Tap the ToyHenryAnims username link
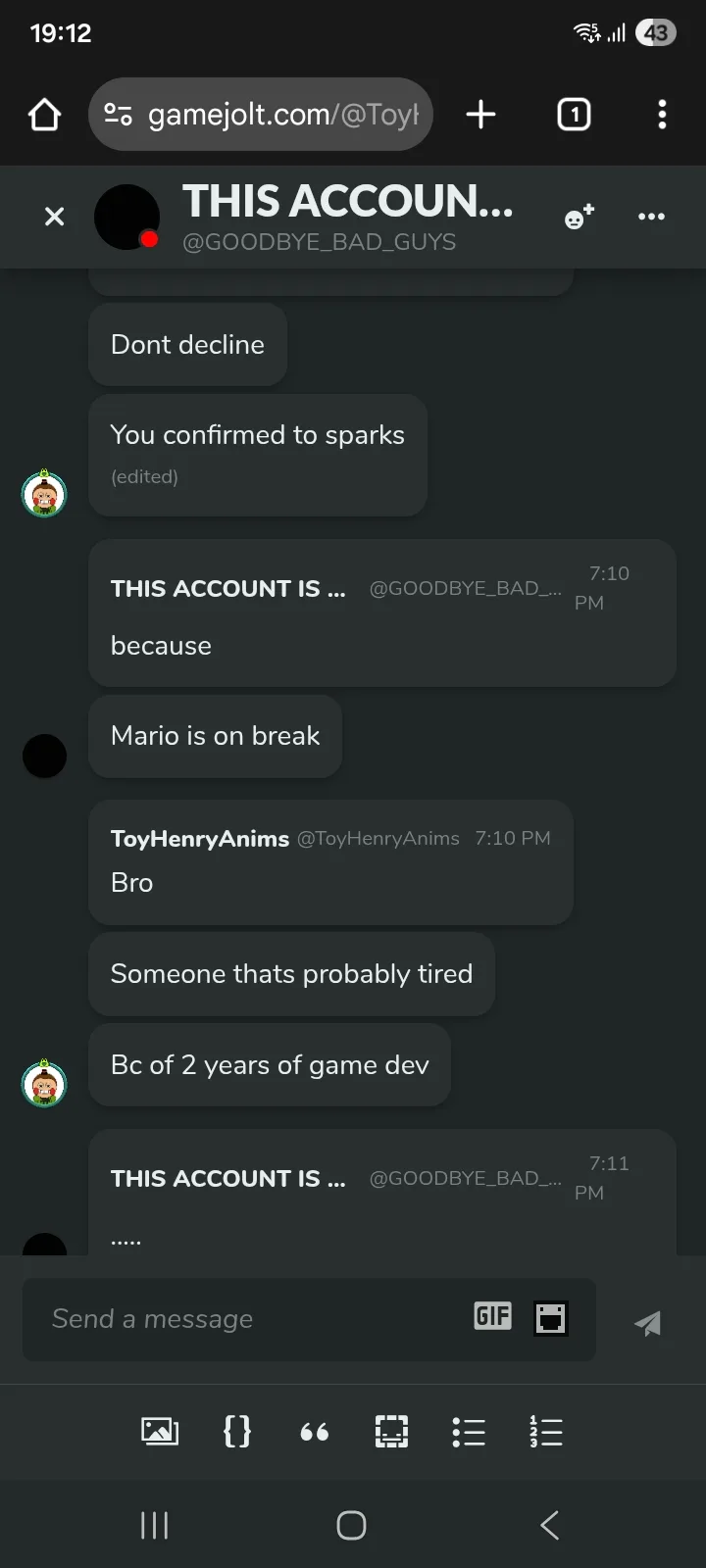 [x=200, y=839]
